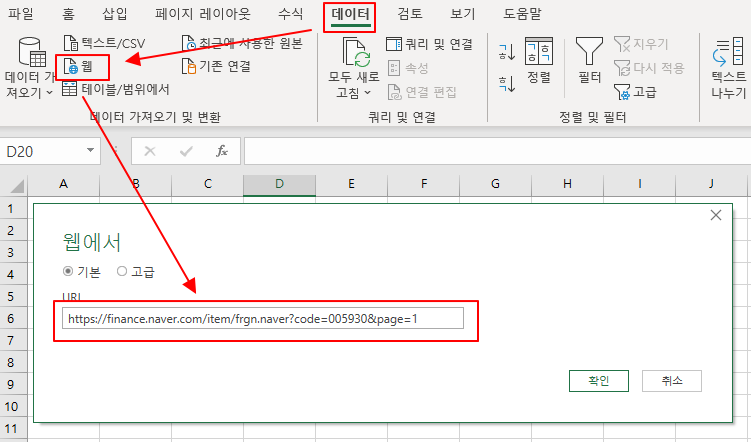Select the 데이터 ribbon tab
The width and height of the screenshot is (751, 442).
[x=350, y=15]
